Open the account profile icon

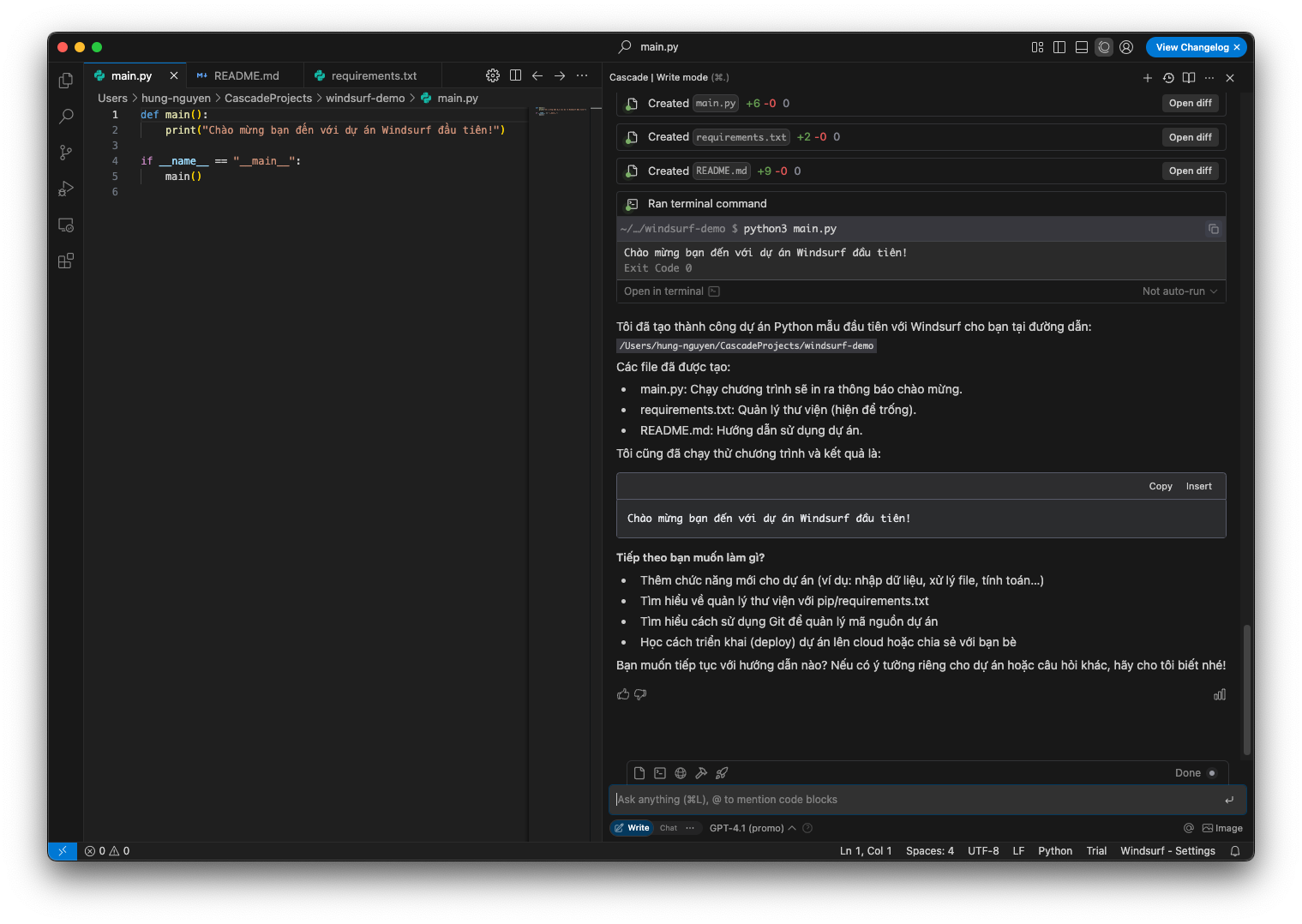pyautogui.click(x=1126, y=47)
